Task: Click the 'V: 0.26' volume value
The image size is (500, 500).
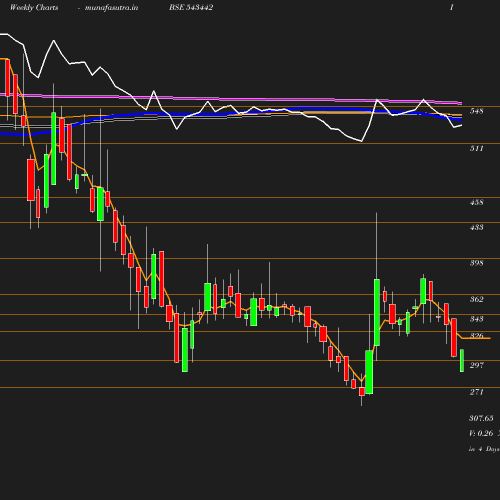Action: point(481,433)
